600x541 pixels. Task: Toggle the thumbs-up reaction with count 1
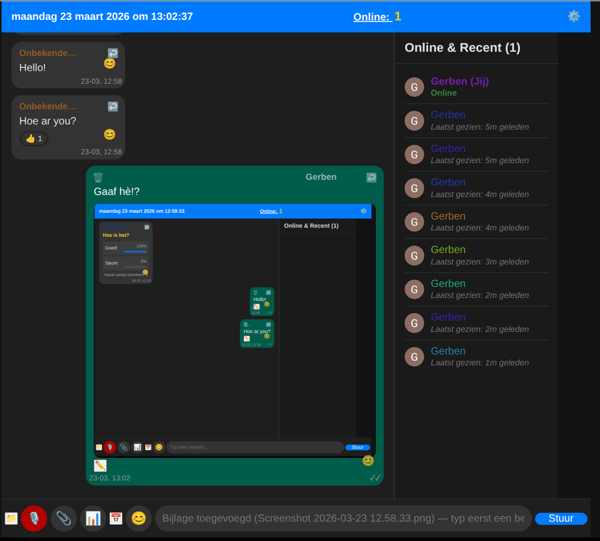click(34, 139)
